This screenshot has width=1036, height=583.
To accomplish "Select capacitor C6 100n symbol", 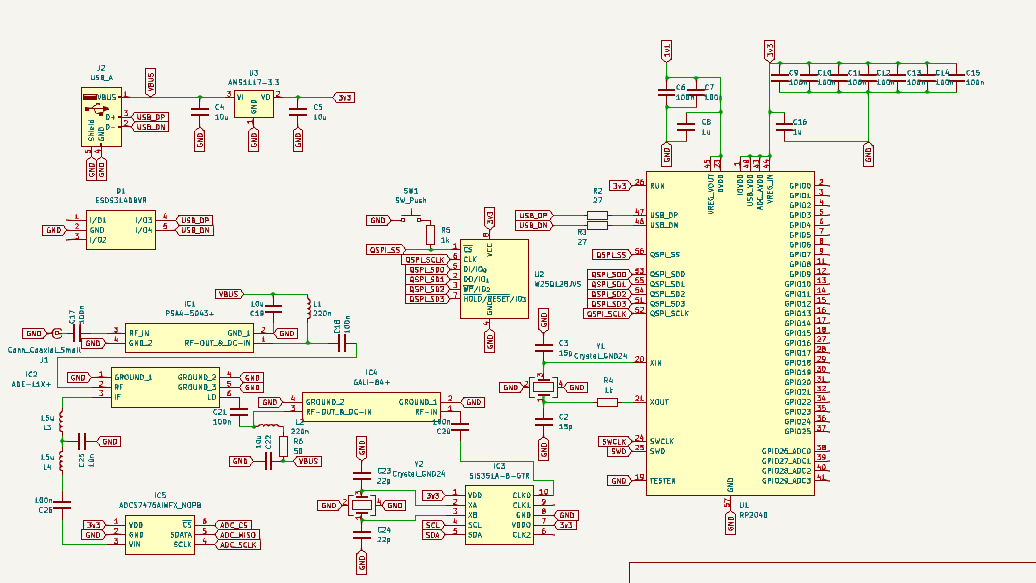I will coord(667,91).
